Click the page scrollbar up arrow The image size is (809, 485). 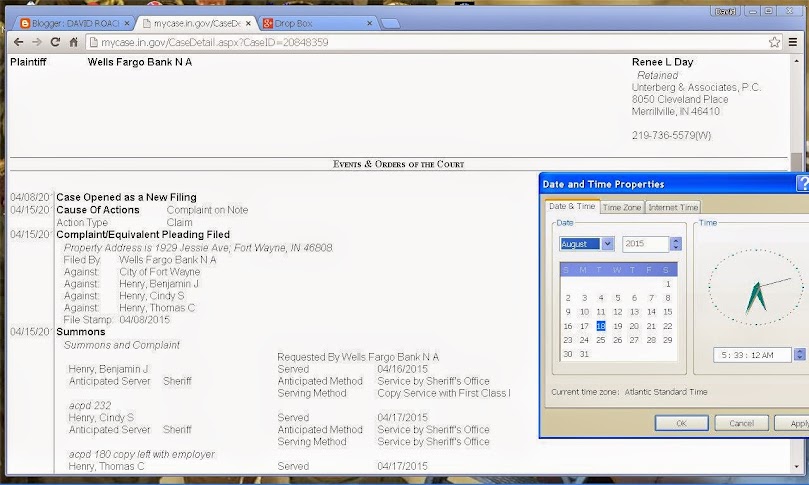tap(796, 61)
